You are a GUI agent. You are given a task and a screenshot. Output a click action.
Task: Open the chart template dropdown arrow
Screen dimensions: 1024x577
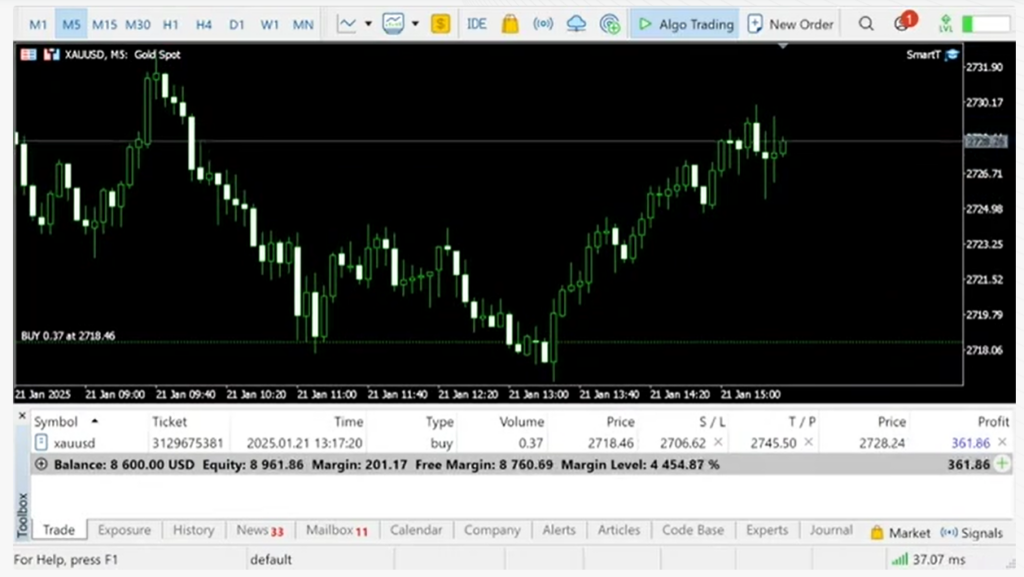coord(415,23)
